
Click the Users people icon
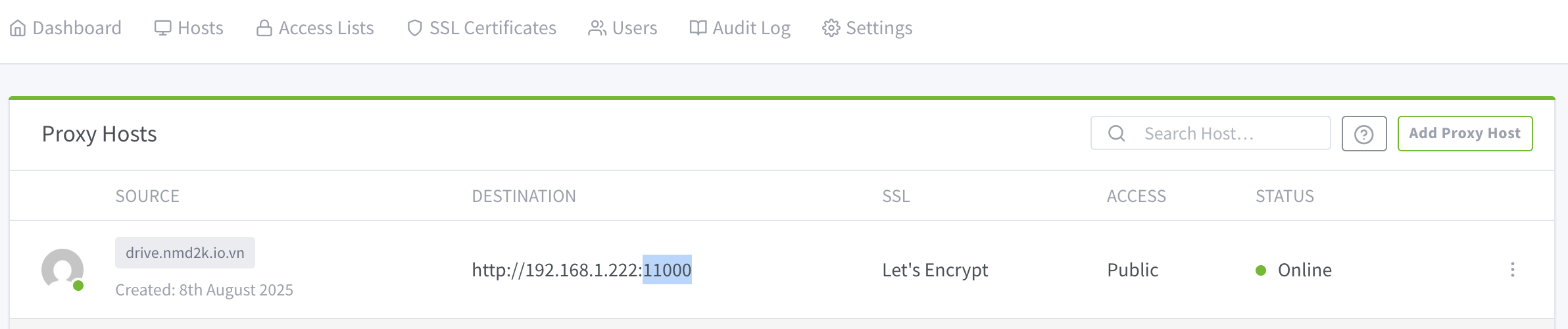click(x=597, y=28)
